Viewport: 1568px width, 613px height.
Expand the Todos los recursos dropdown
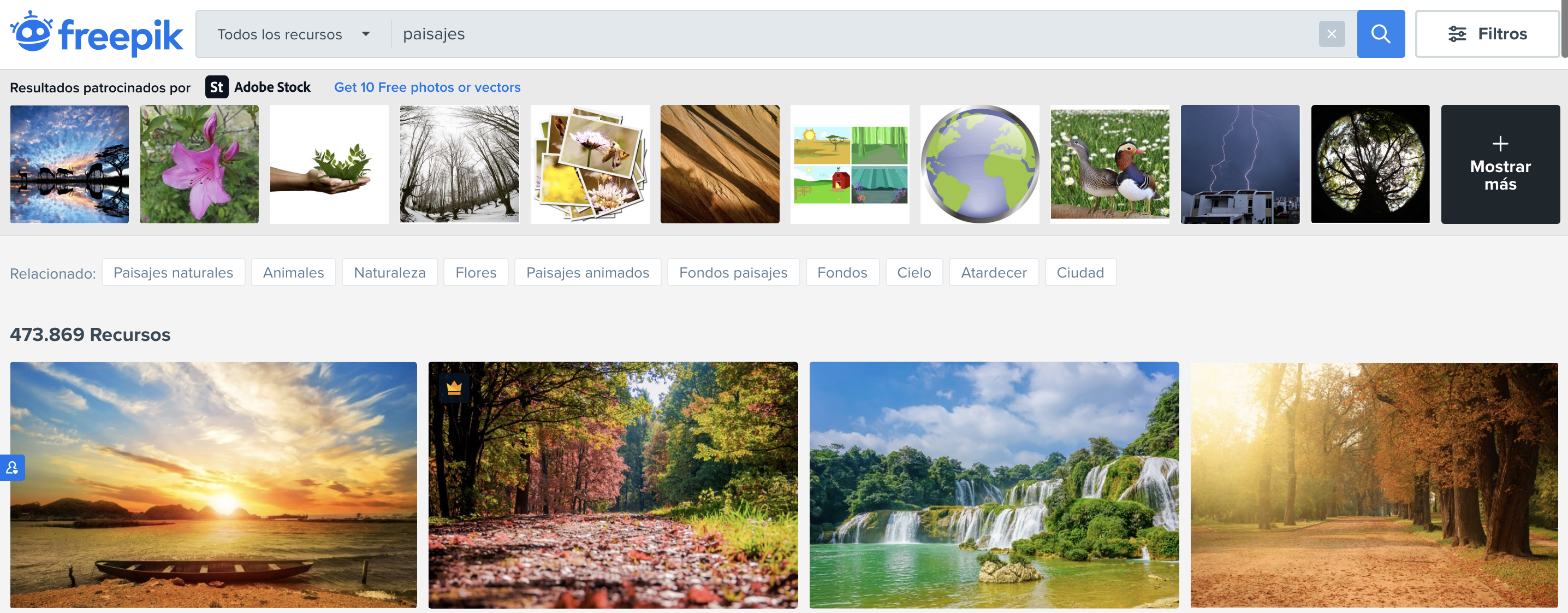point(293,34)
